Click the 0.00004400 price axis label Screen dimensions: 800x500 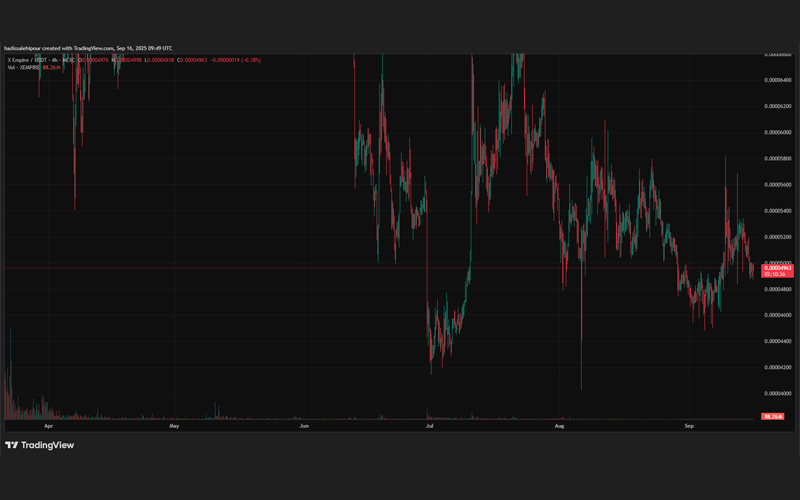pos(778,341)
